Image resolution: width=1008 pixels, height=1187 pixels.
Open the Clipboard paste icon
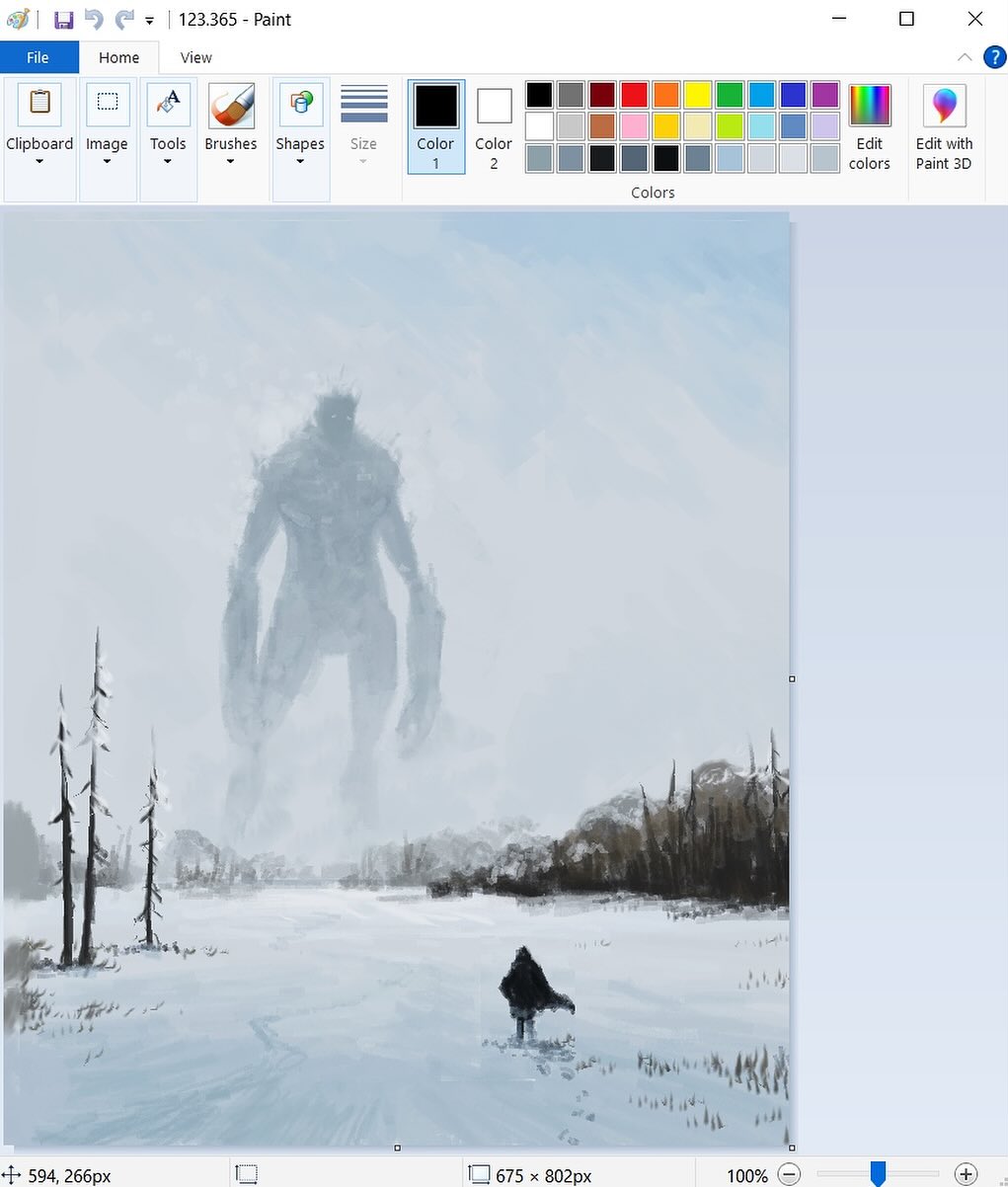(39, 103)
